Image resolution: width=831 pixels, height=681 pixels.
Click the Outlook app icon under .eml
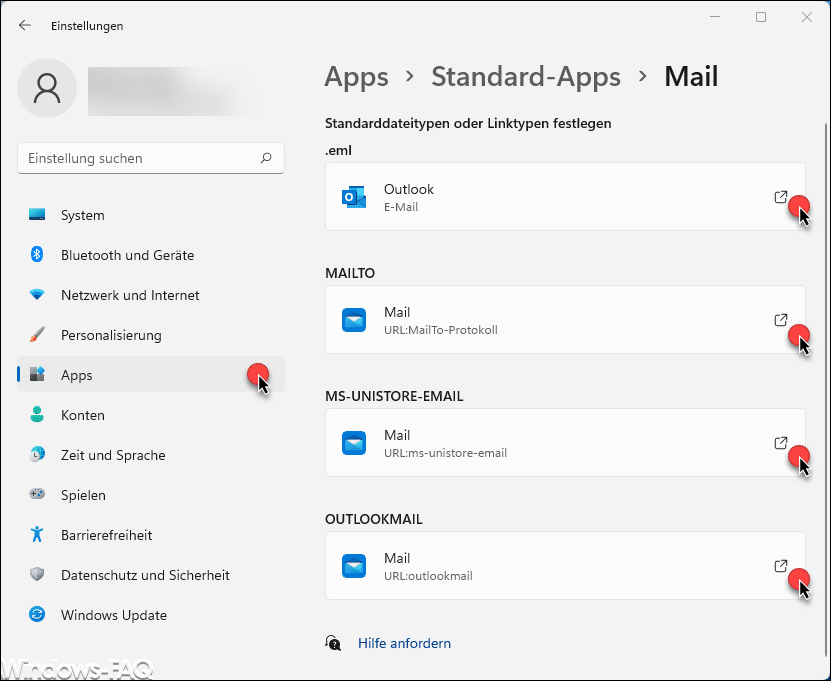(x=354, y=197)
